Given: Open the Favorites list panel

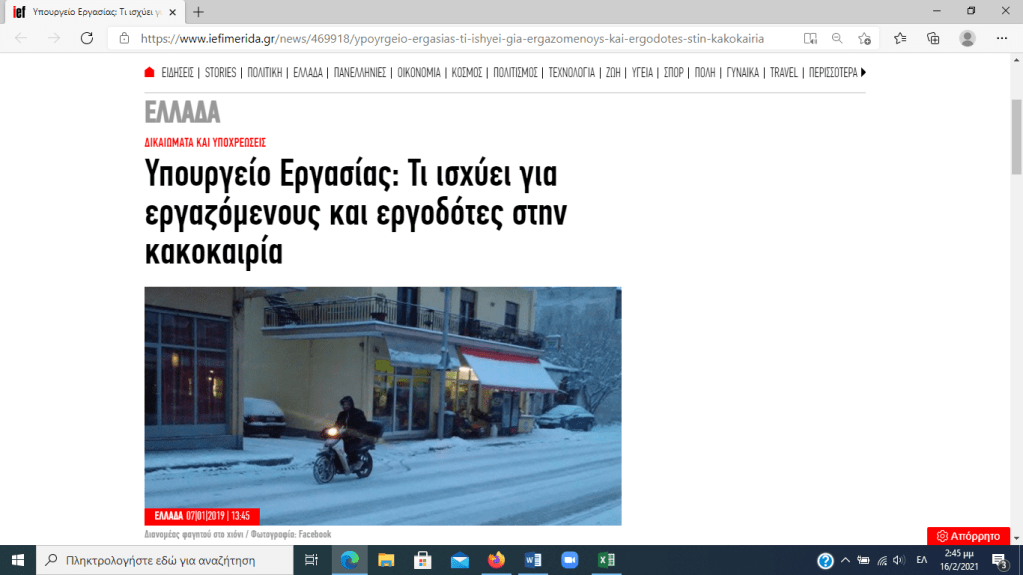Looking at the screenshot, I should click(900, 38).
